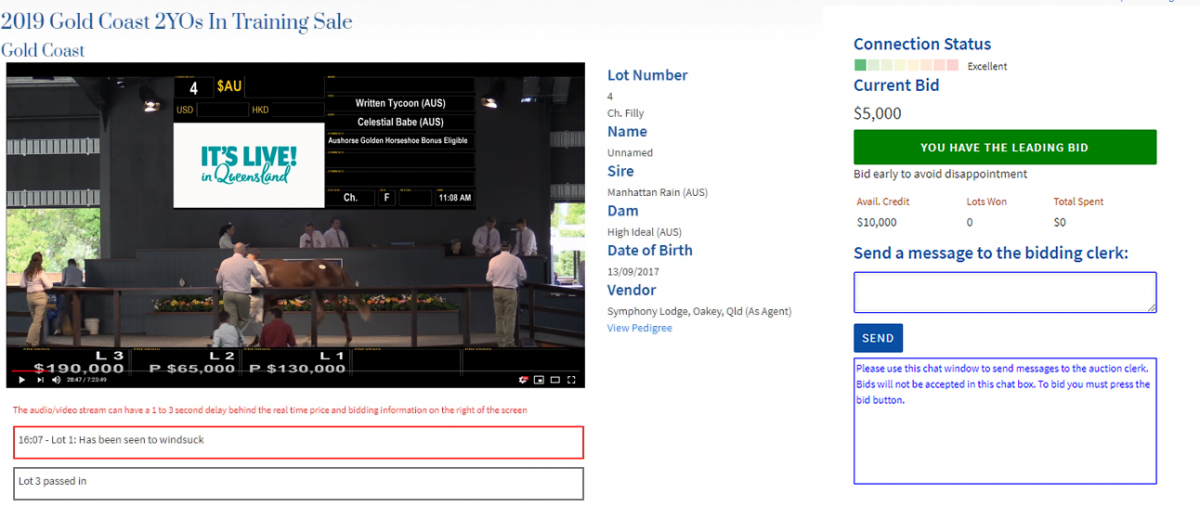1200x507 pixels.
Task: Click the green connection status indicator
Action: point(860,66)
